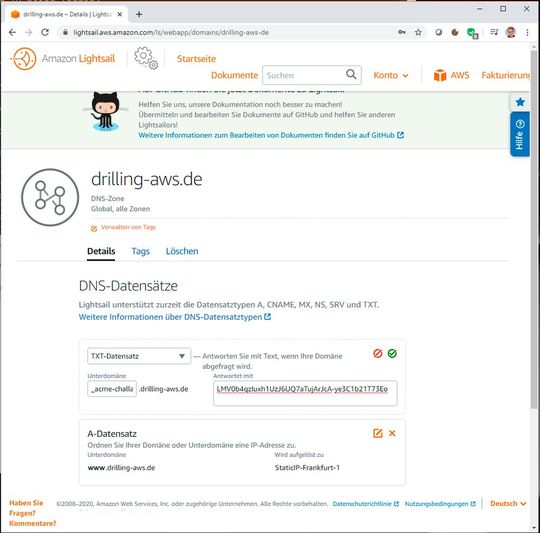Open the Dokumente menu item

pos(234,75)
